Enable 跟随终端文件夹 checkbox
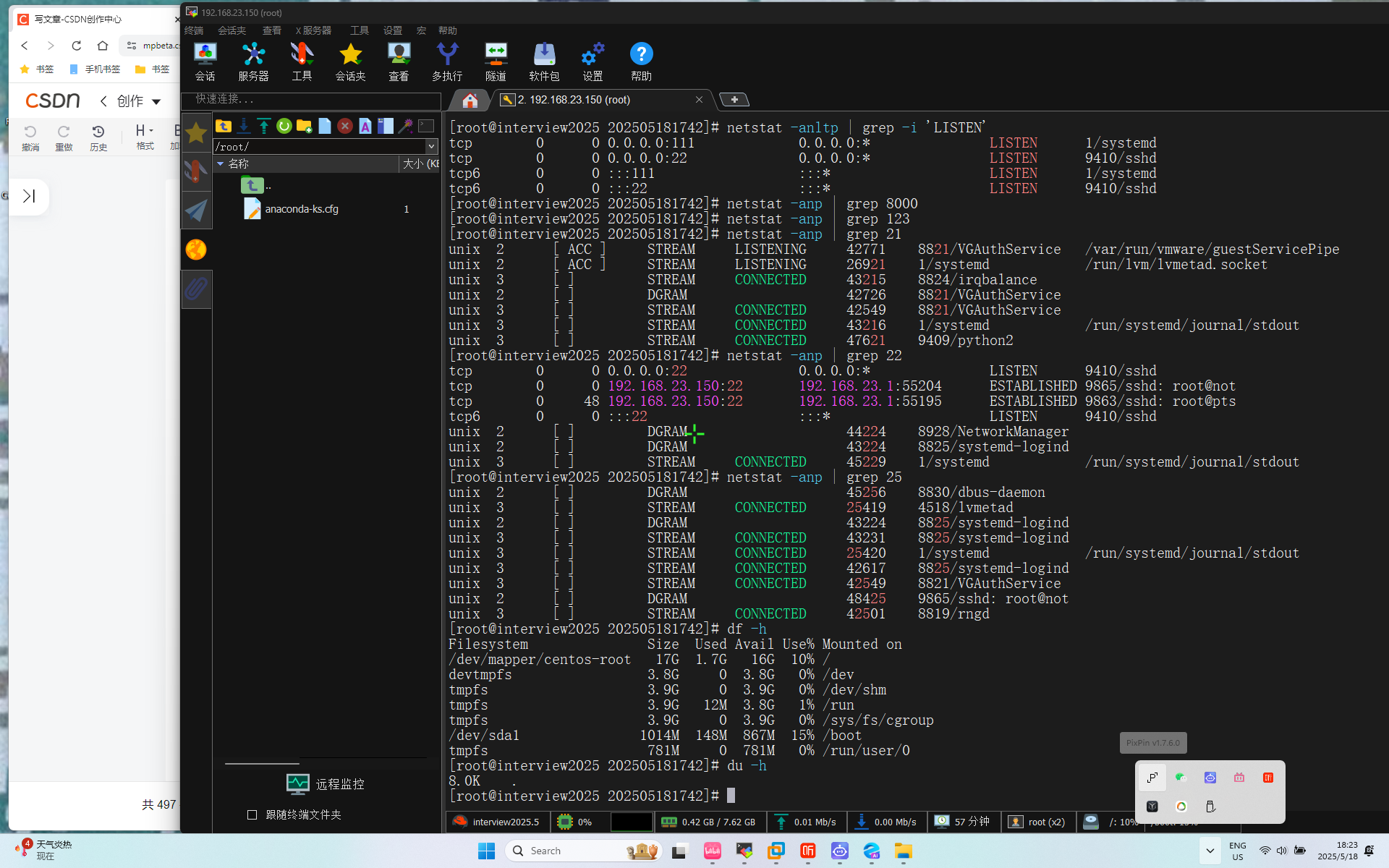The image size is (1389, 868). pos(252,814)
